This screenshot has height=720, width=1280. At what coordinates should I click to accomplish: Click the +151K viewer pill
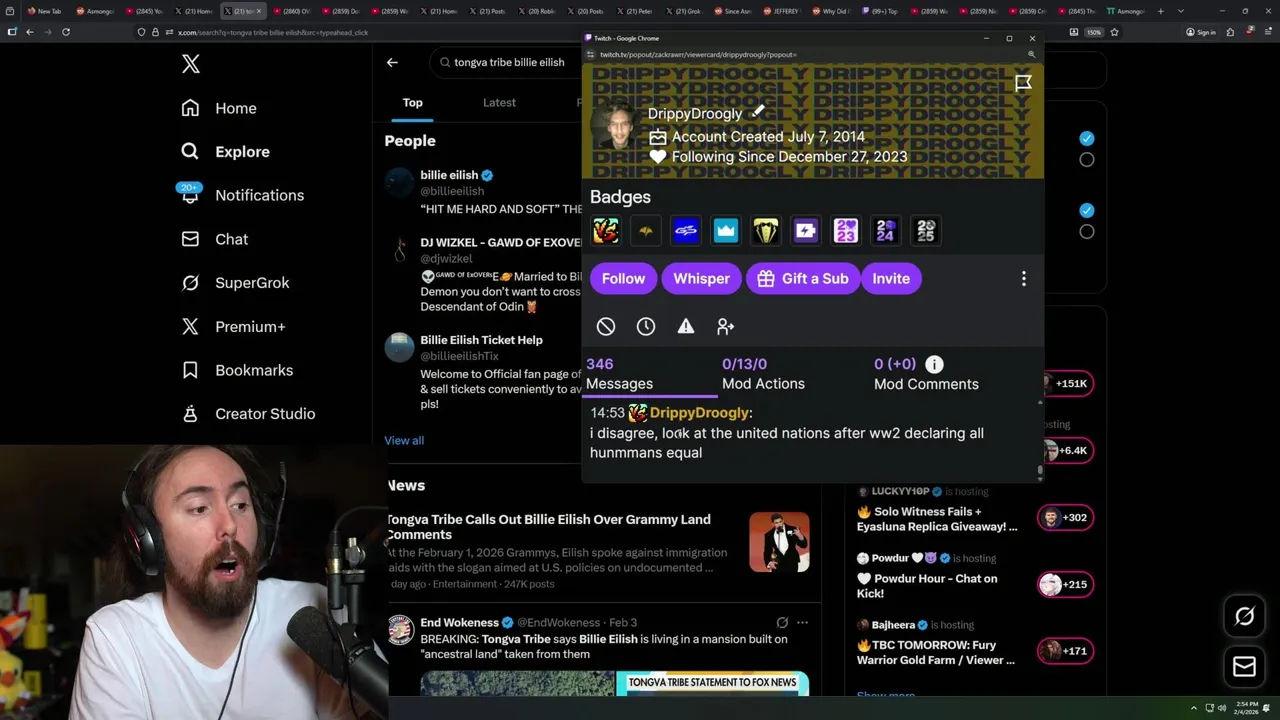pos(1066,383)
